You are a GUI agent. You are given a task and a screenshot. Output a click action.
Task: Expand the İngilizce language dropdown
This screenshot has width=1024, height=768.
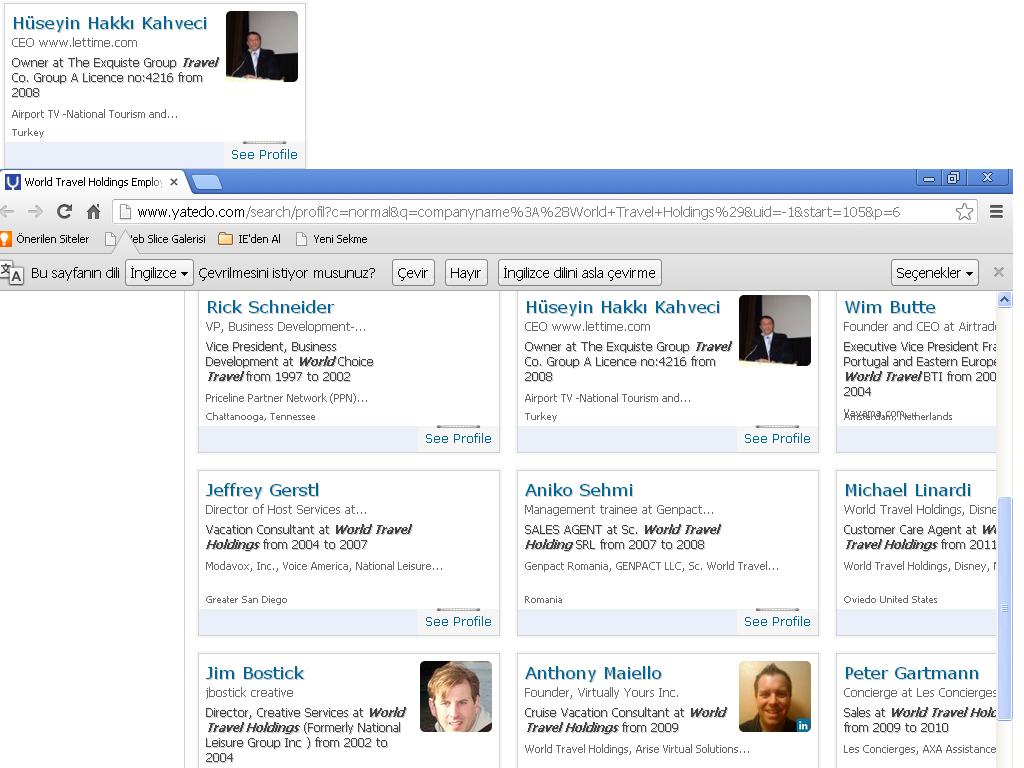(x=159, y=273)
